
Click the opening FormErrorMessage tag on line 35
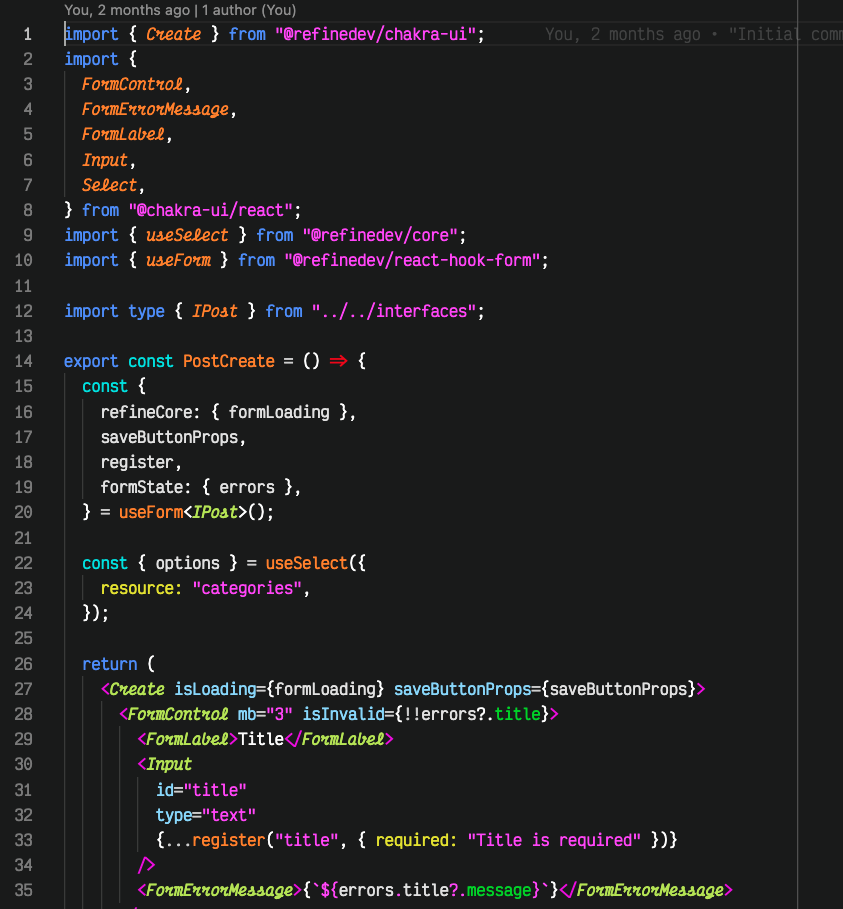[x=220, y=890]
